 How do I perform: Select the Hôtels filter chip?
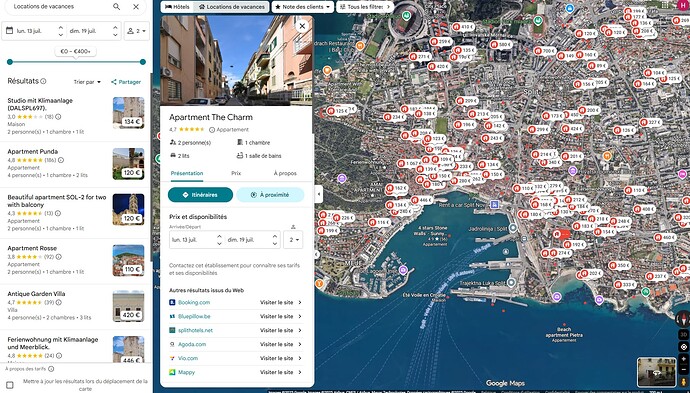177,7
